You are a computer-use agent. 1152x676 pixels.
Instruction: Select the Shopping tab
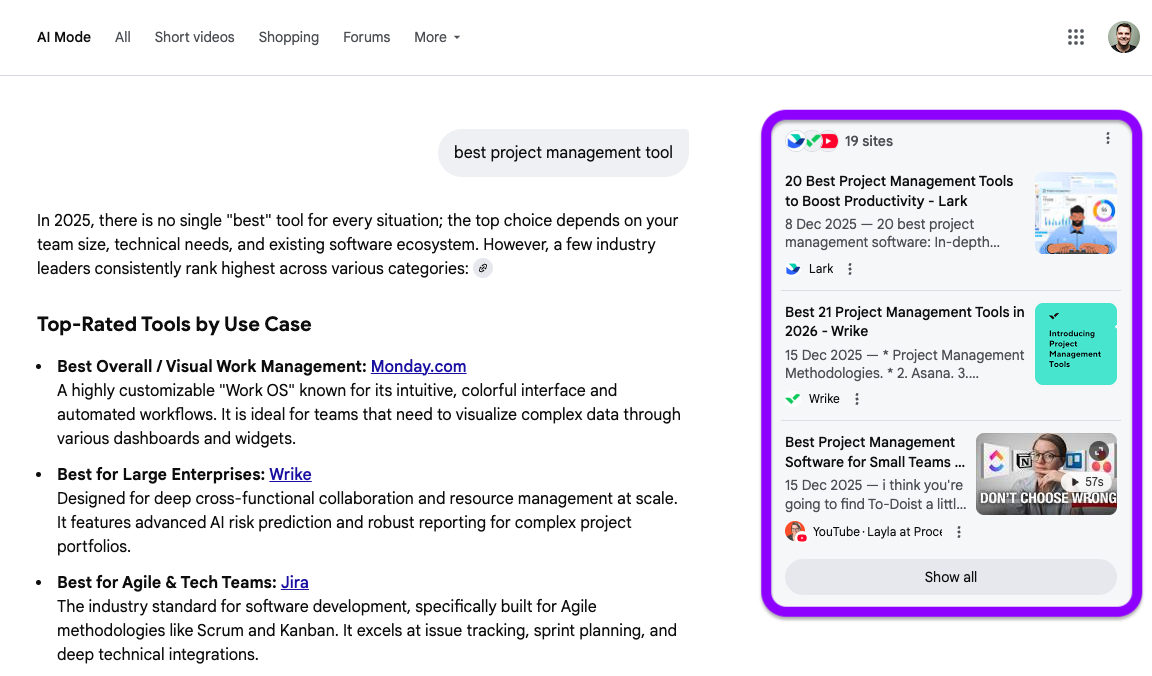288,37
